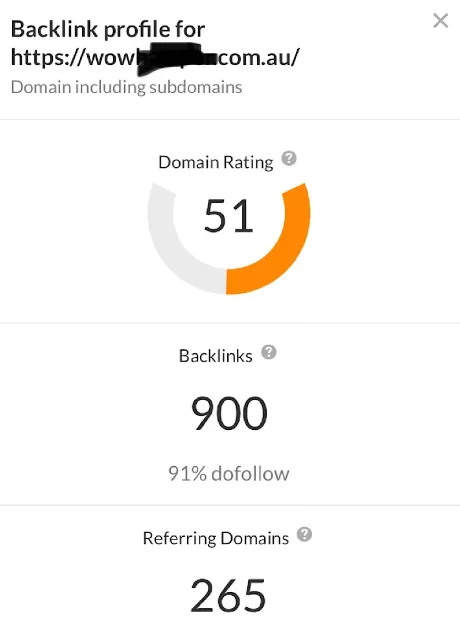
Task: Click the Backlinks help question mark icon
Action: click(268, 352)
